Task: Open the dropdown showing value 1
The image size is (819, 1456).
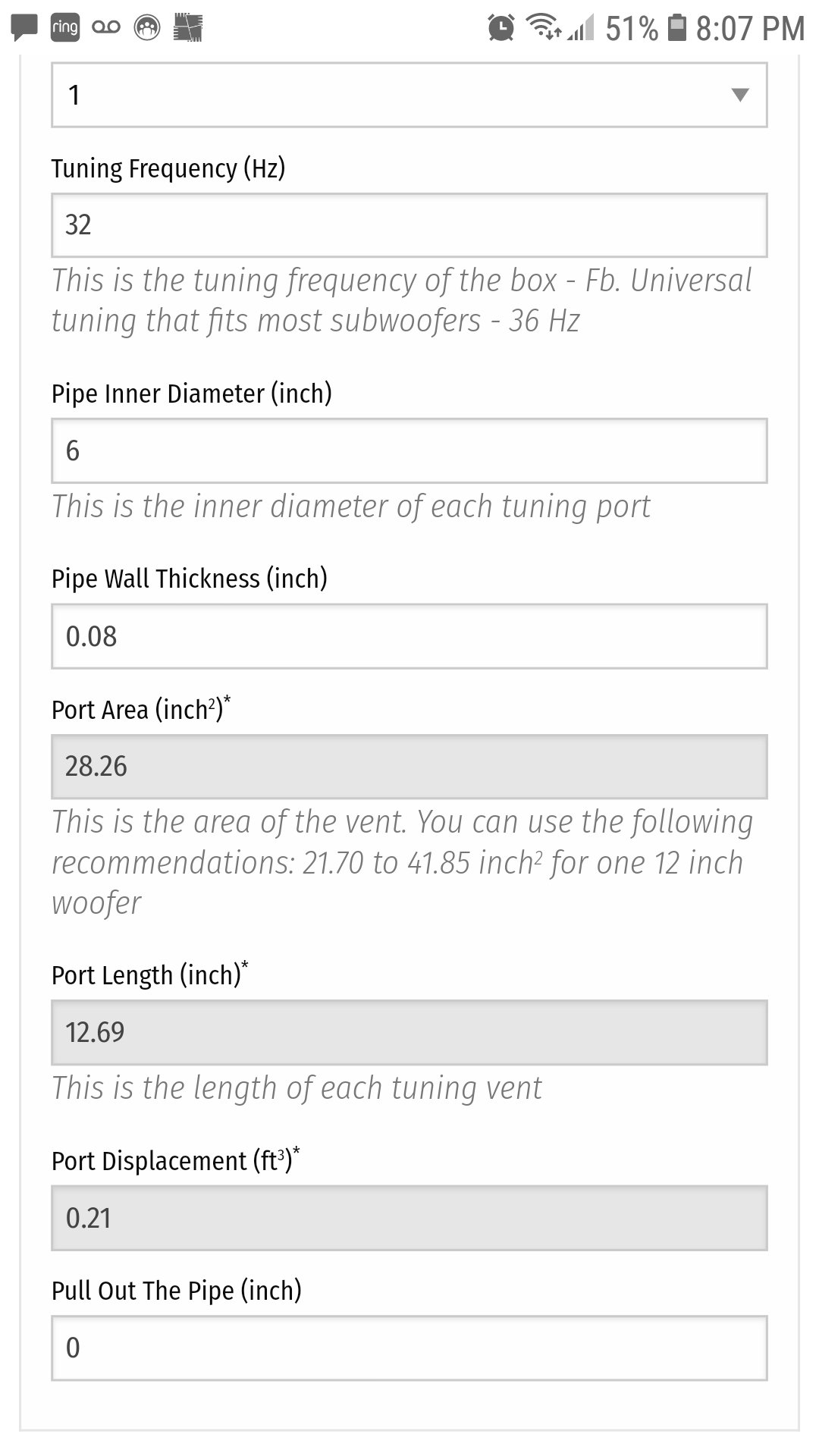Action: coord(409,95)
